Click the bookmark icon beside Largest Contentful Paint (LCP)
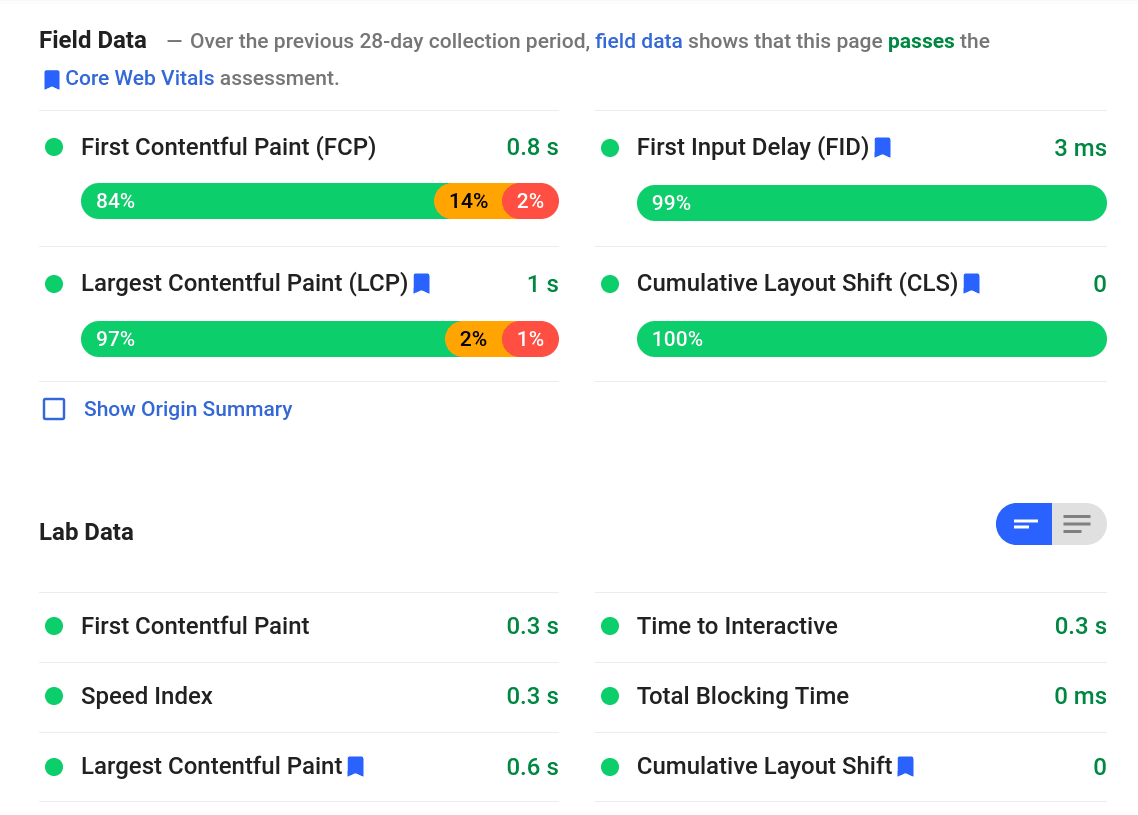 point(421,283)
